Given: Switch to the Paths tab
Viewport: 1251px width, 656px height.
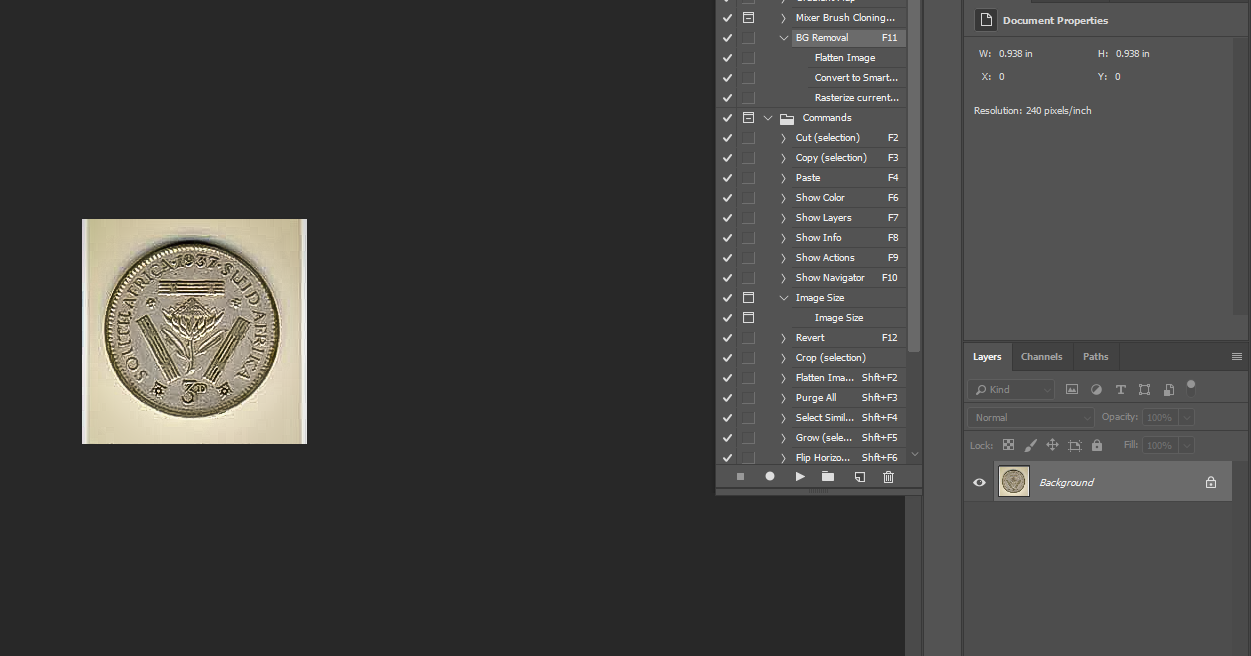Looking at the screenshot, I should point(1096,357).
